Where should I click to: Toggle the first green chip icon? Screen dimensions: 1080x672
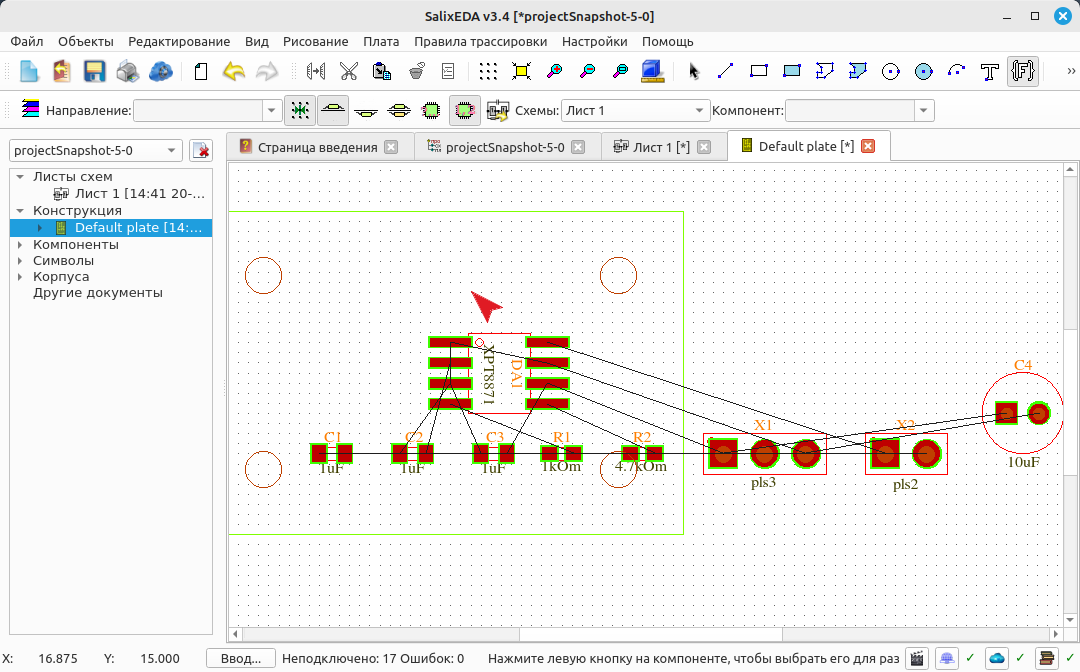tap(431, 110)
